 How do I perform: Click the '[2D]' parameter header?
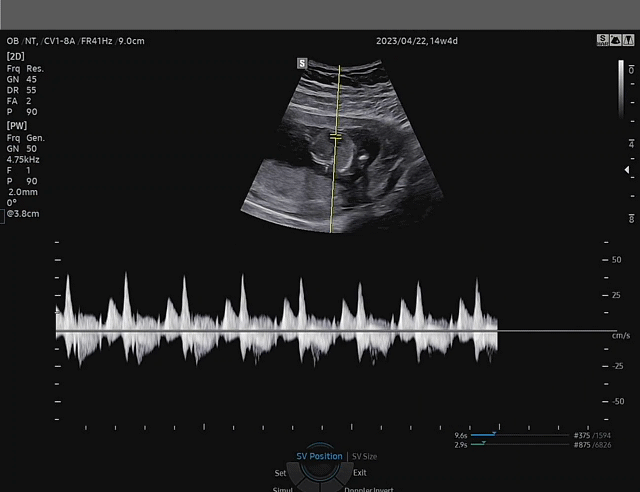(16, 56)
